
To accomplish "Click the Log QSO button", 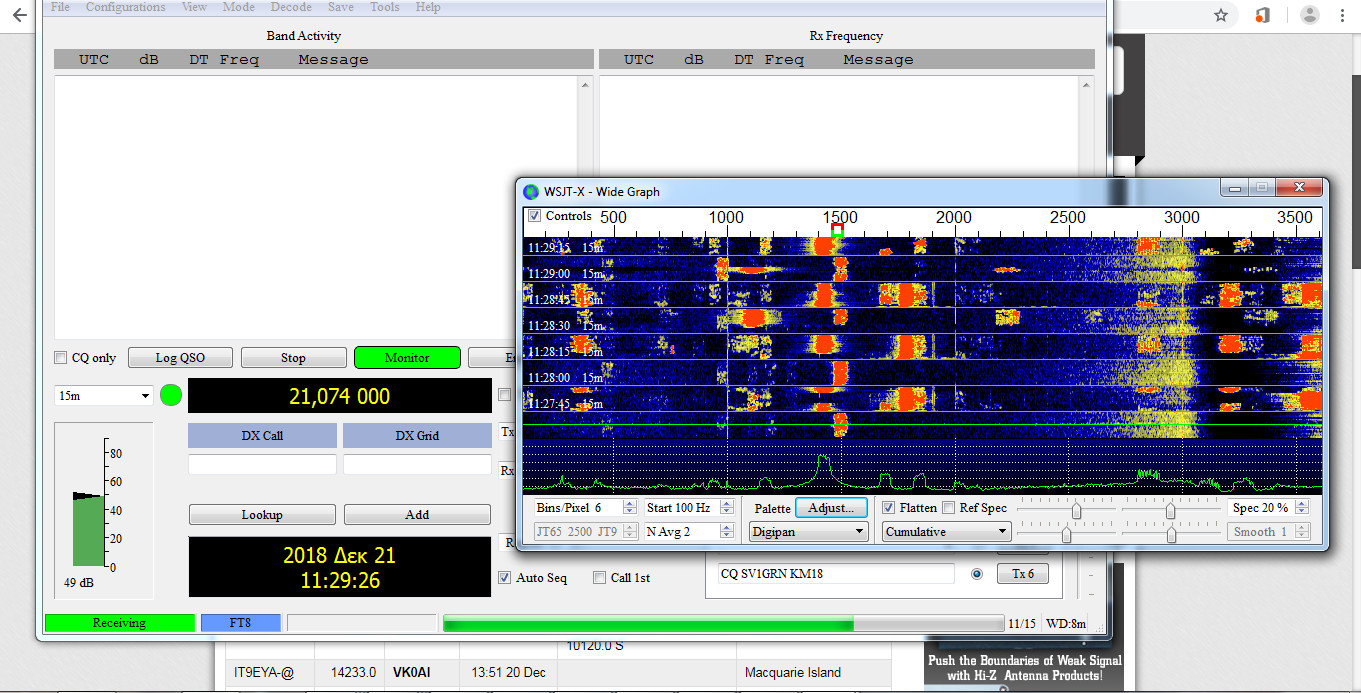I will tap(180, 357).
